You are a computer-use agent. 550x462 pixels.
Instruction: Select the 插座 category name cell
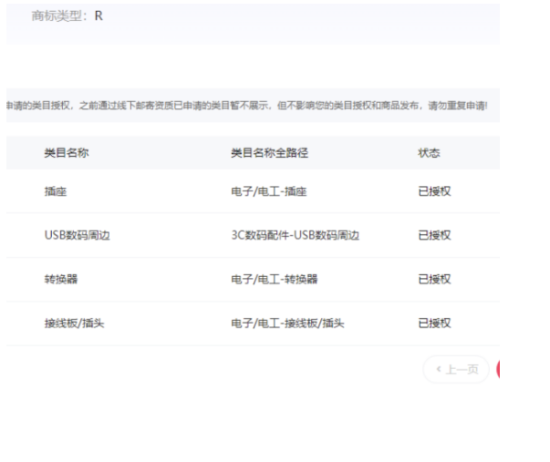click(55, 192)
